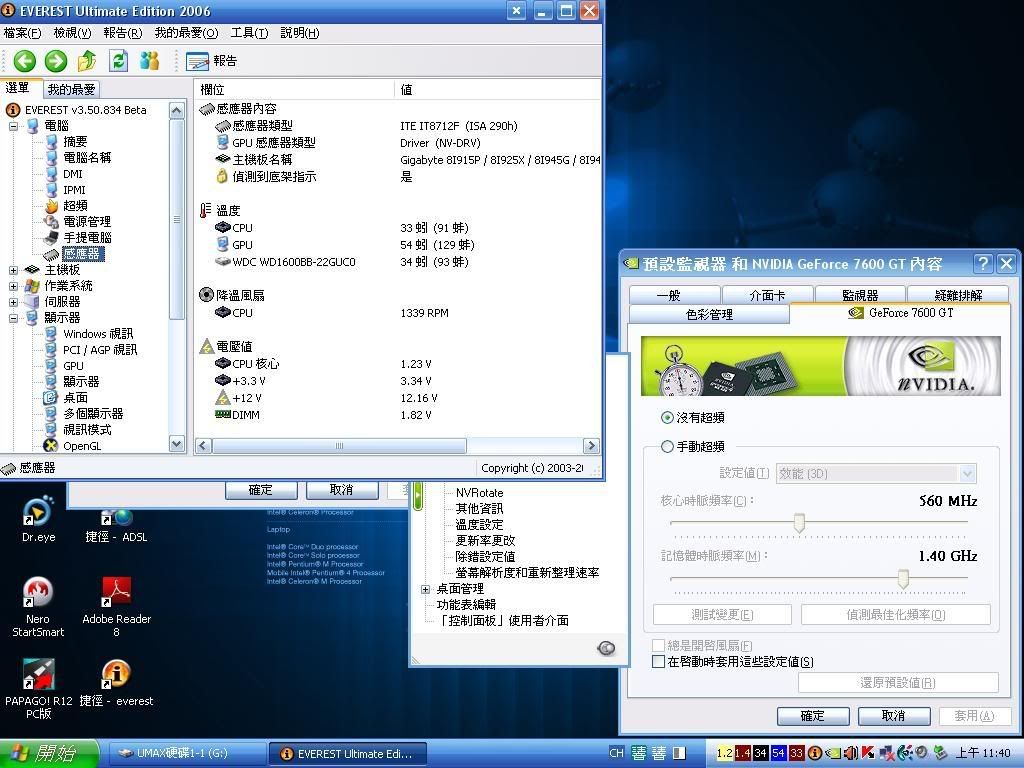The height and width of the screenshot is (768, 1024).
Task: Expand the 桌面管理 node in NVIDIA menu
Action: 426,589
